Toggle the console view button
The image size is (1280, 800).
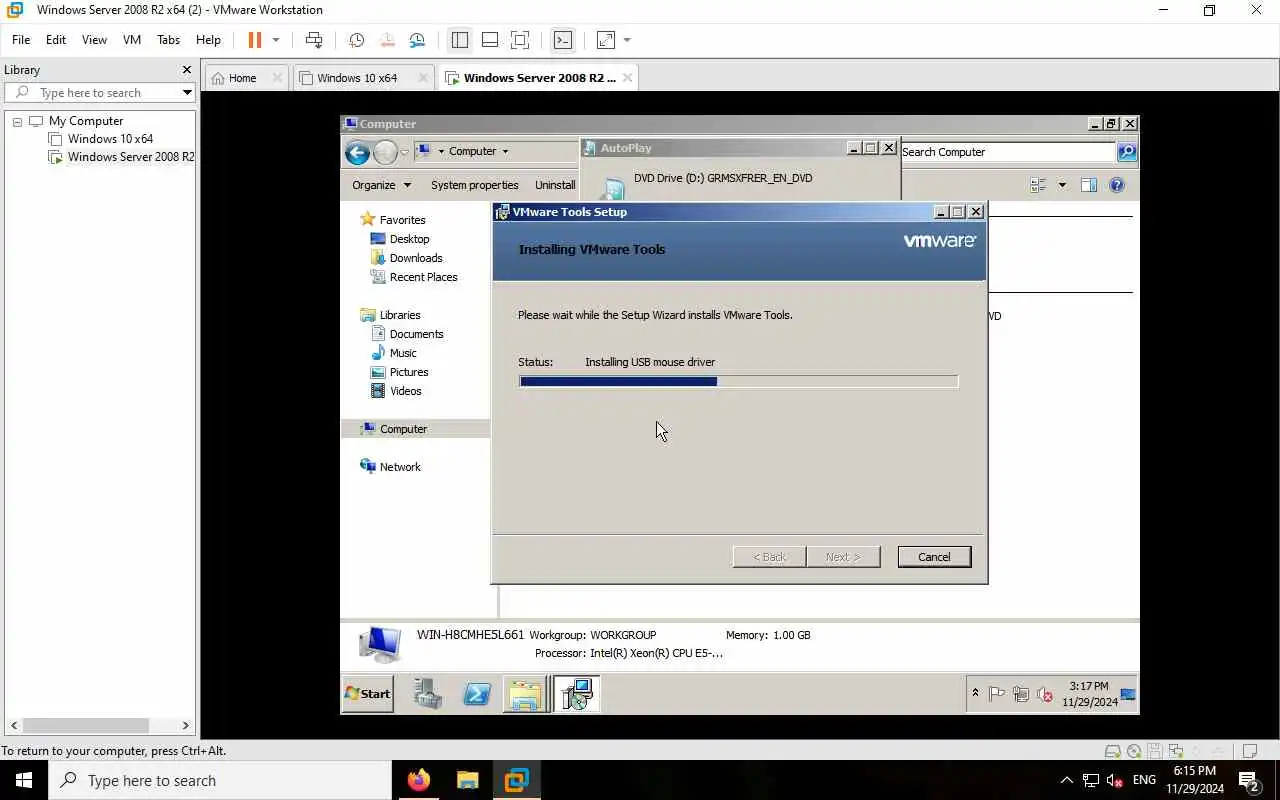563,40
